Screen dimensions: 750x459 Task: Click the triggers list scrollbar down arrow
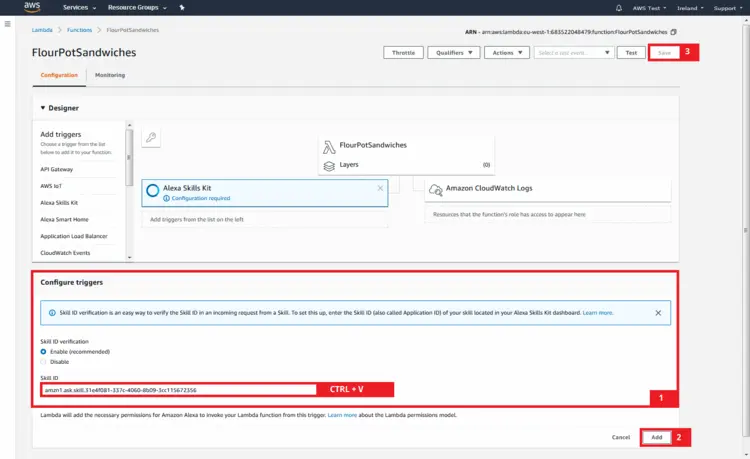click(x=129, y=258)
